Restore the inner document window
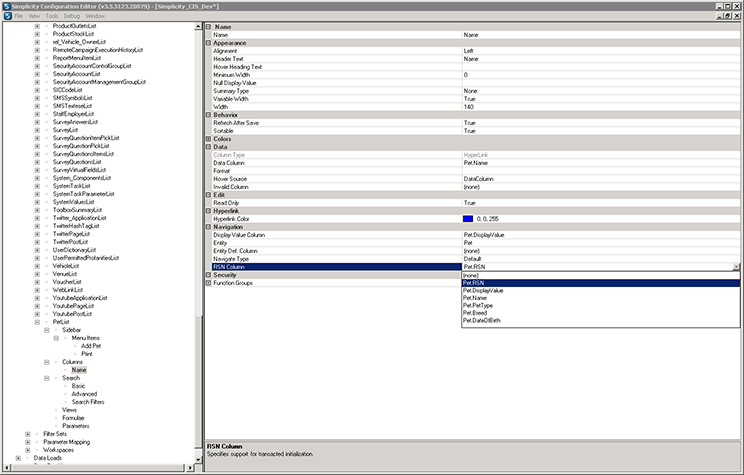Image resolution: width=744 pixels, height=475 pixels. pos(728,16)
